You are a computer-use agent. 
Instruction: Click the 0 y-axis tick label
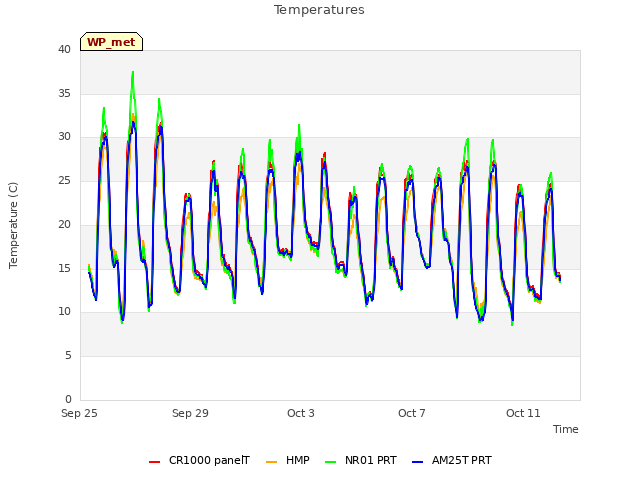pos(68,399)
